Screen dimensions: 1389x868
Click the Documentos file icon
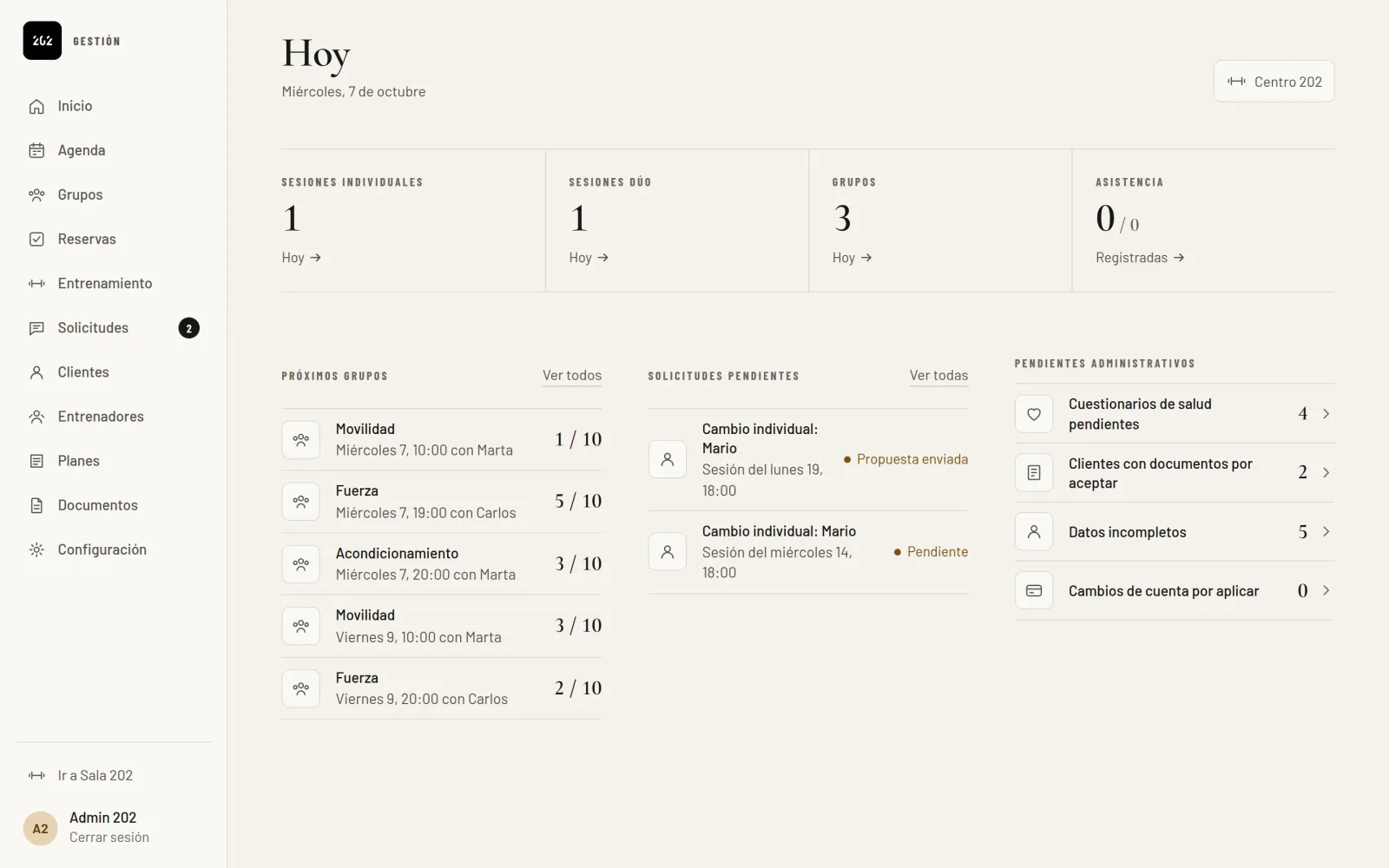[36, 505]
